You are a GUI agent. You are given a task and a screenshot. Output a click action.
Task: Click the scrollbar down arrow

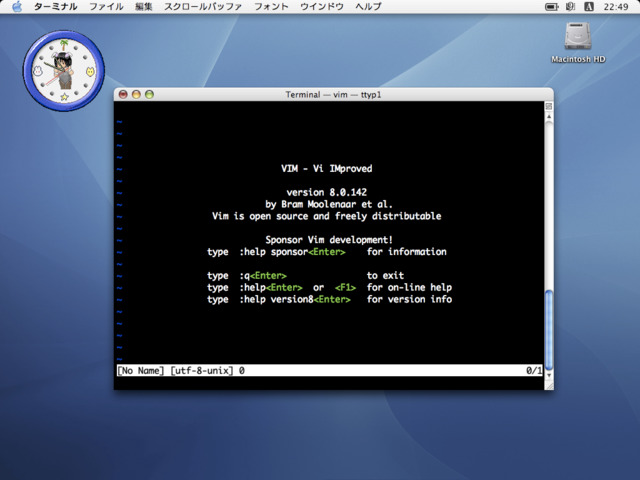(x=549, y=375)
